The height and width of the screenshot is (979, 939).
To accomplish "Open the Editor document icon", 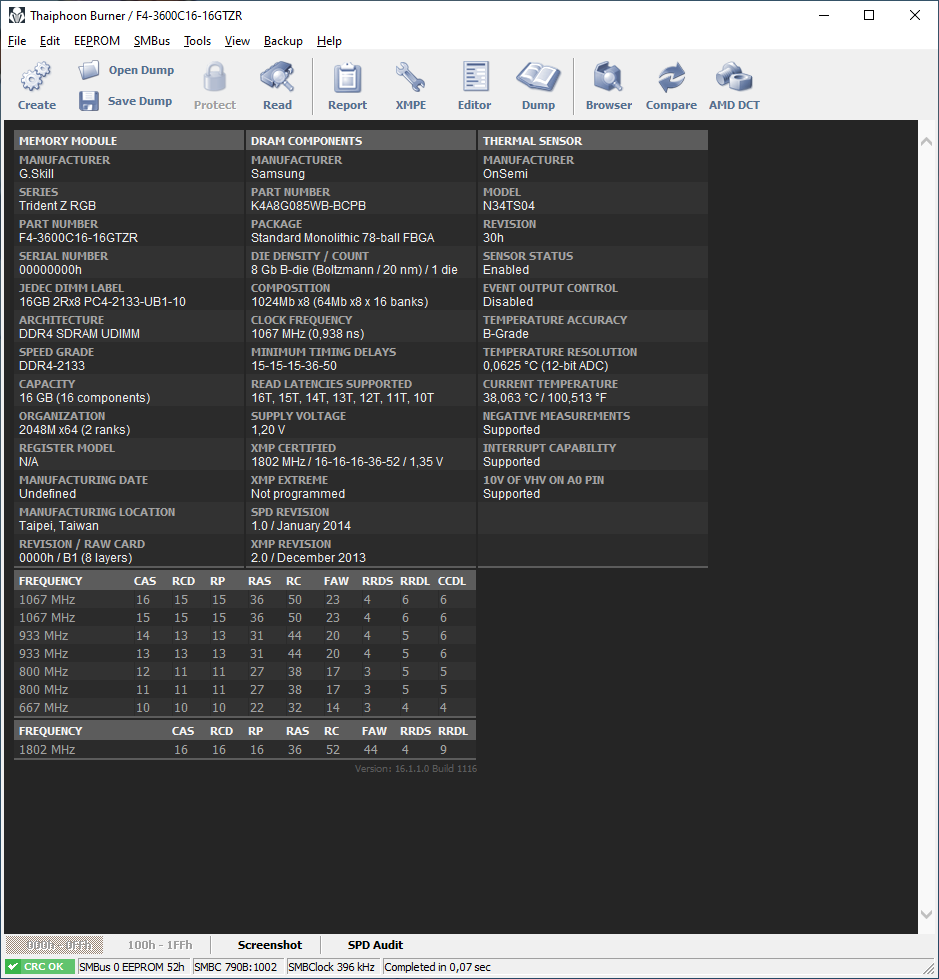I will pyautogui.click(x=475, y=77).
